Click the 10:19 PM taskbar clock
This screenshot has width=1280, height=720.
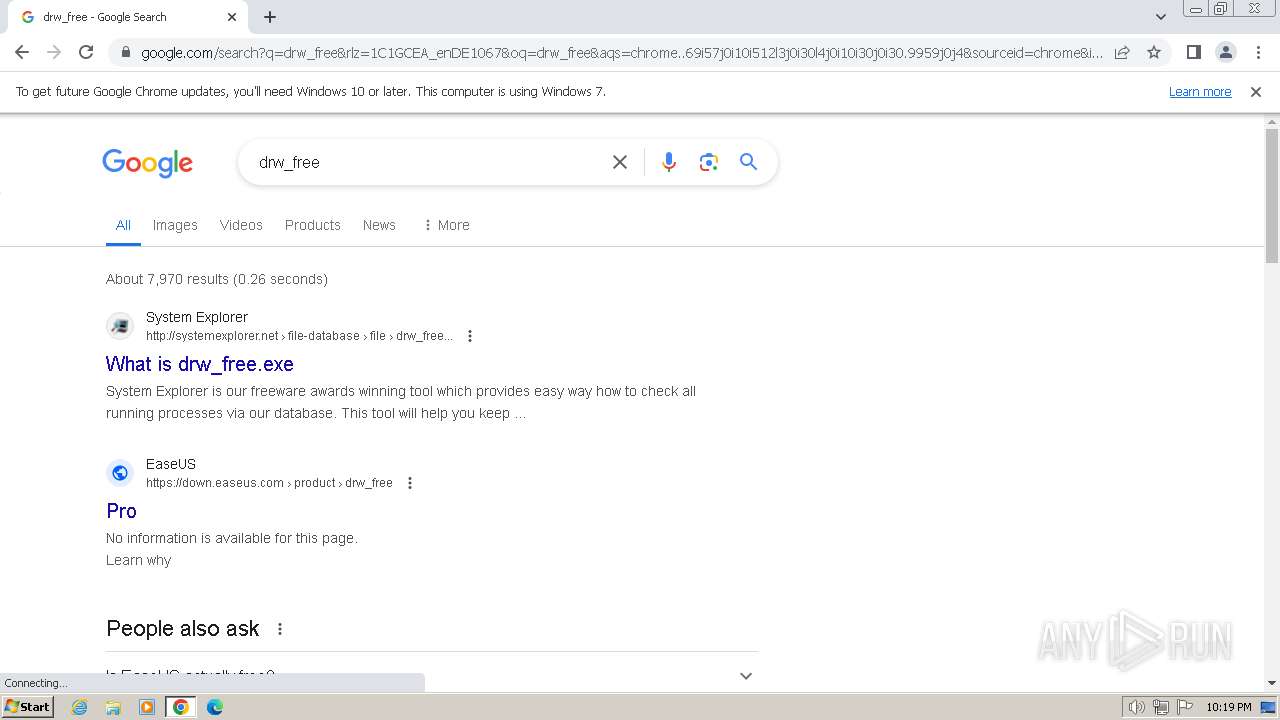point(1229,707)
